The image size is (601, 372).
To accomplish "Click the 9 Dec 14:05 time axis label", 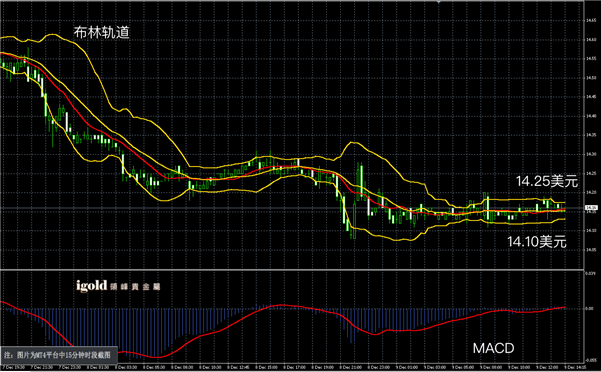I will [x=574, y=367].
